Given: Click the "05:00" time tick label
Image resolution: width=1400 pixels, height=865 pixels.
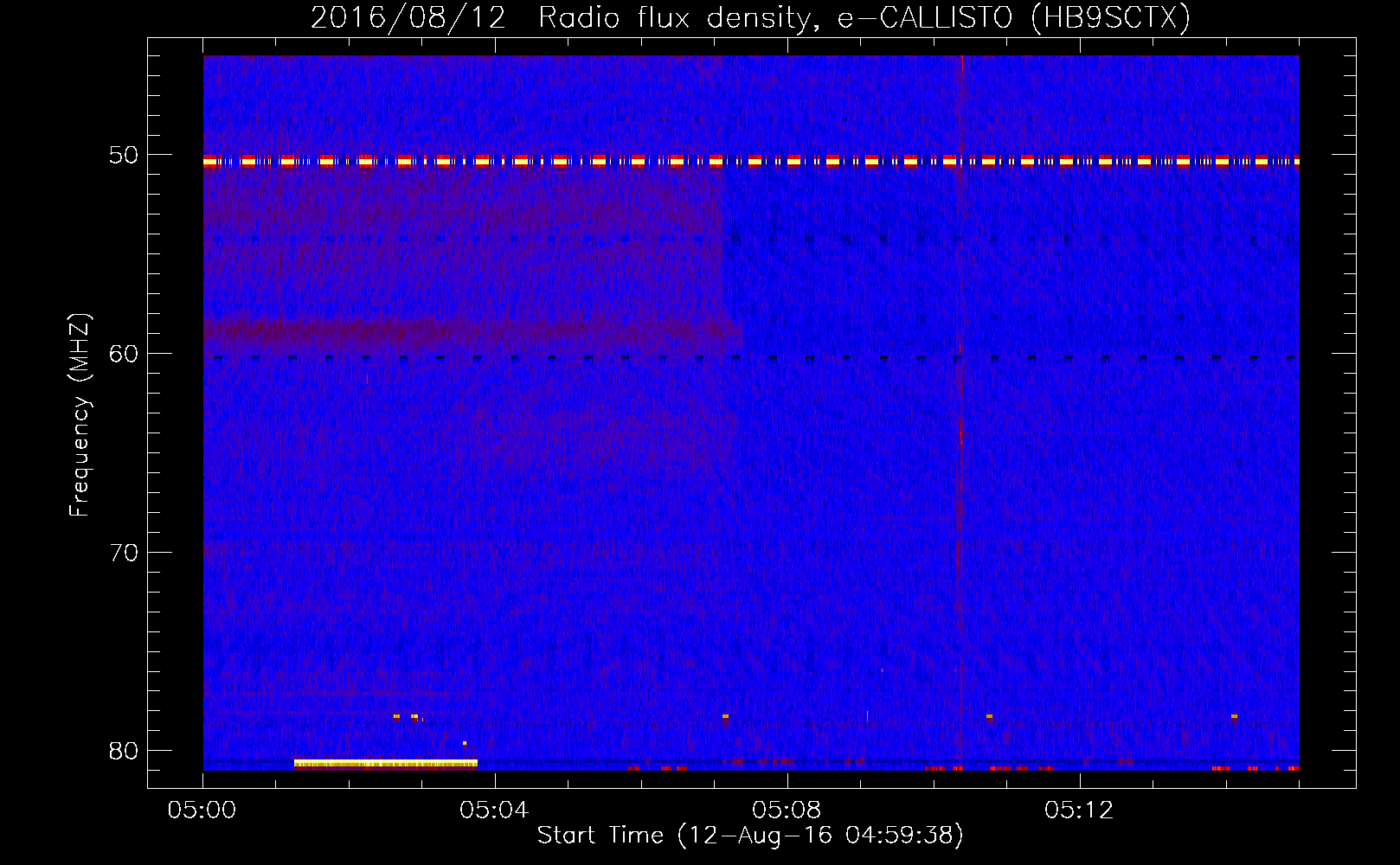Looking at the screenshot, I should pyautogui.click(x=202, y=811).
